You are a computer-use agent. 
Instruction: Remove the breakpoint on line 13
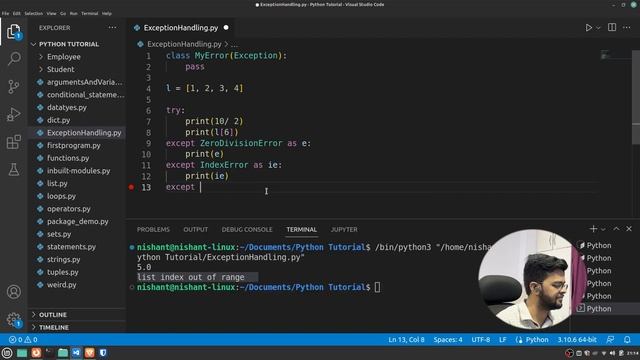point(131,187)
